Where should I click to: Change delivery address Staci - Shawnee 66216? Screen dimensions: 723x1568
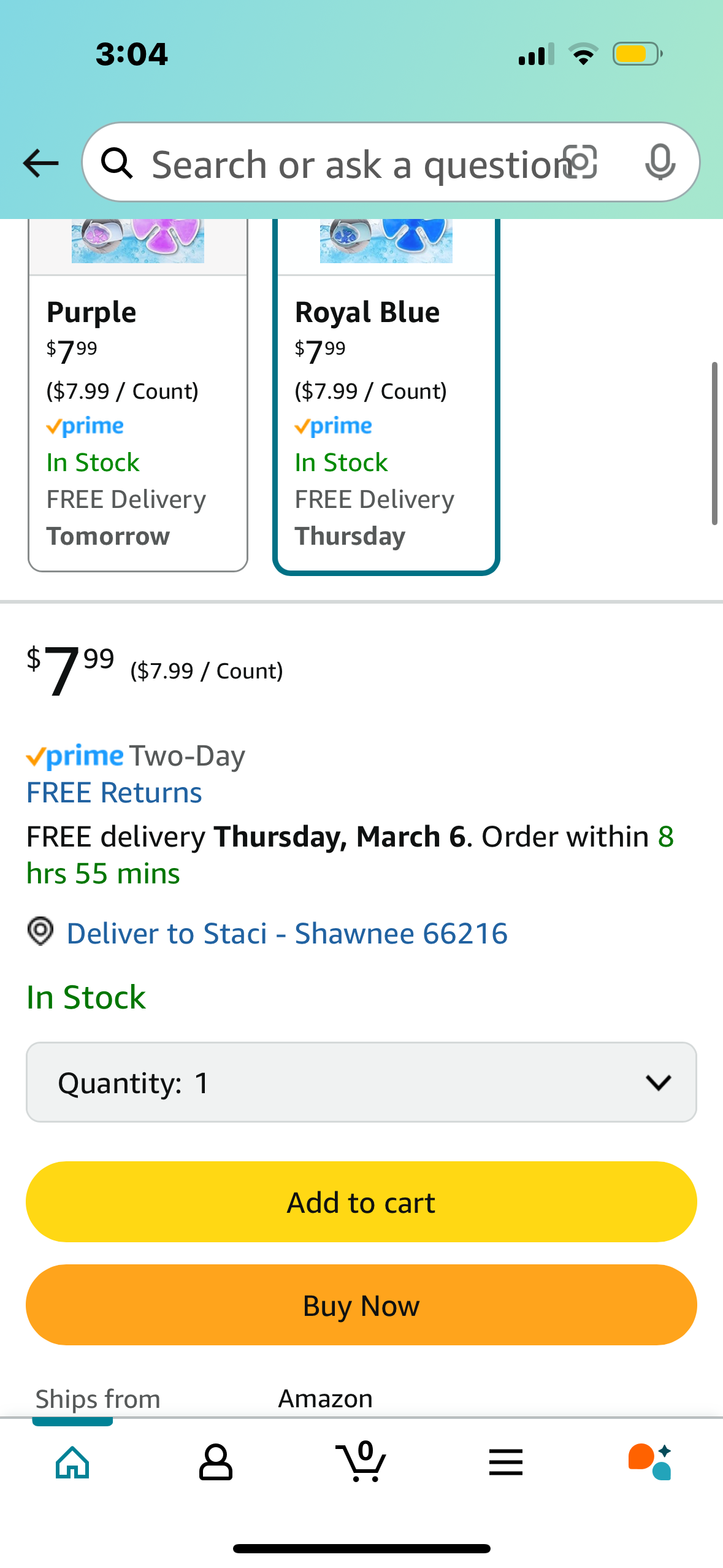[x=287, y=933]
